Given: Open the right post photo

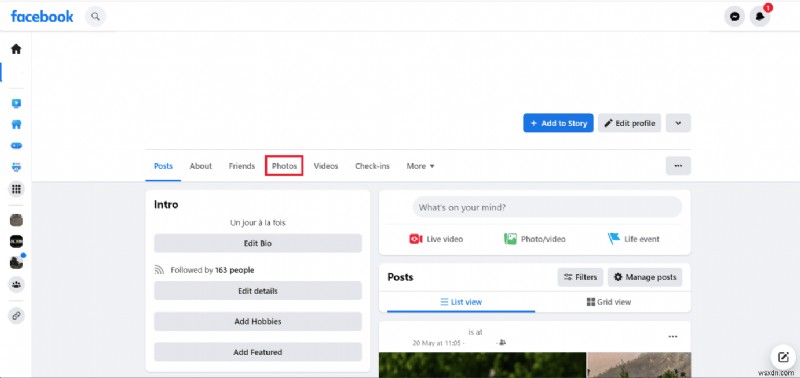Looking at the screenshot, I should tap(639, 364).
